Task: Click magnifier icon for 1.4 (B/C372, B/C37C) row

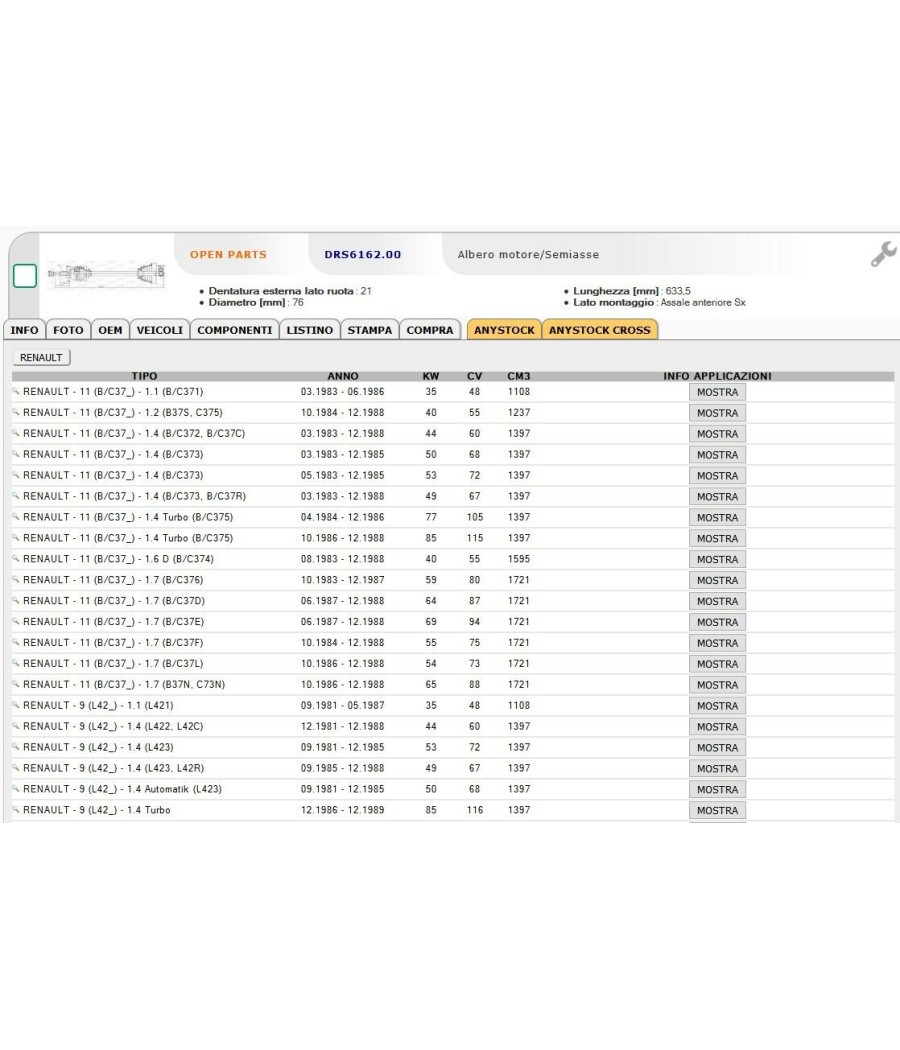Action: coord(15,433)
